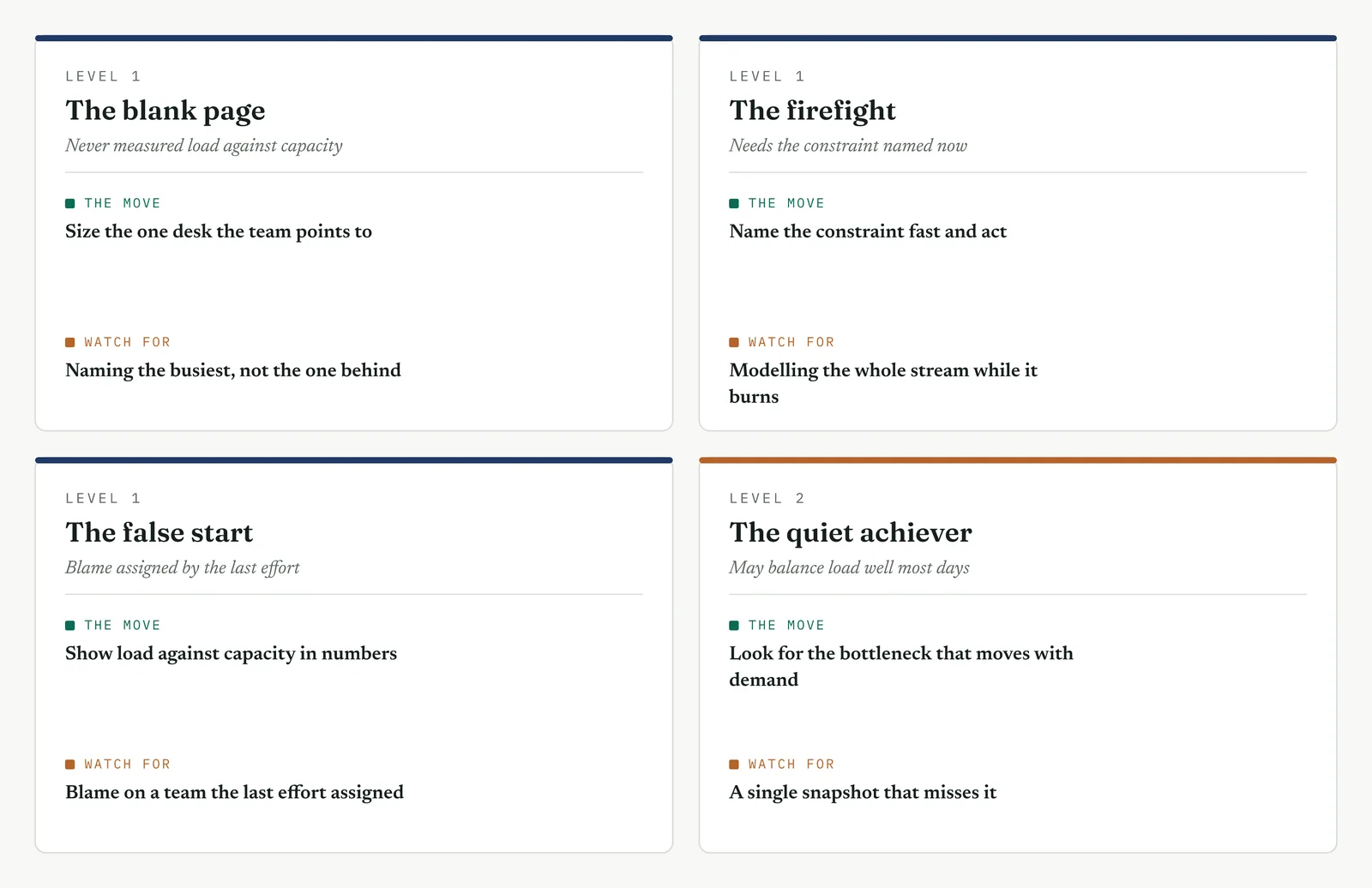Click subtitle 'Blame assigned by the last effort'
This screenshot has width=1372, height=888.
[183, 567]
